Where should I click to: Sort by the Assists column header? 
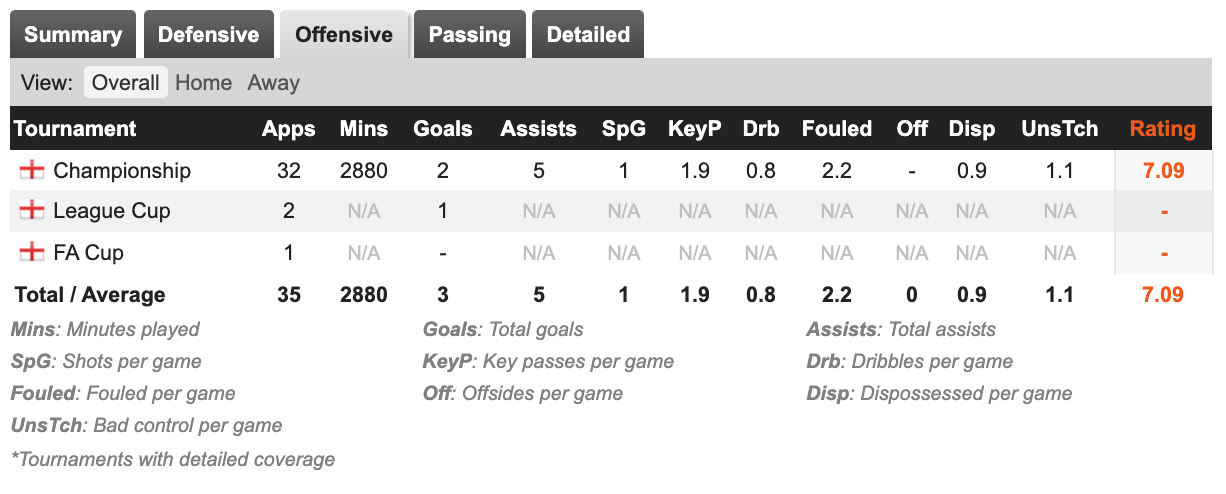538,128
